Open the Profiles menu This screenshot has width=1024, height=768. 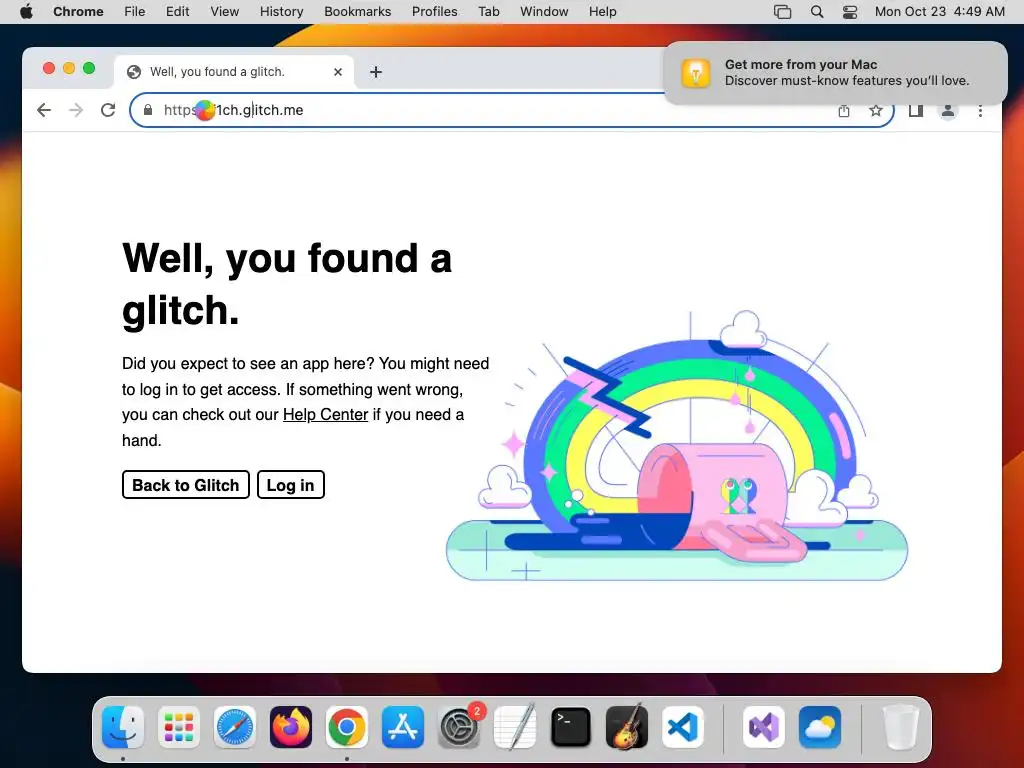[x=434, y=12]
